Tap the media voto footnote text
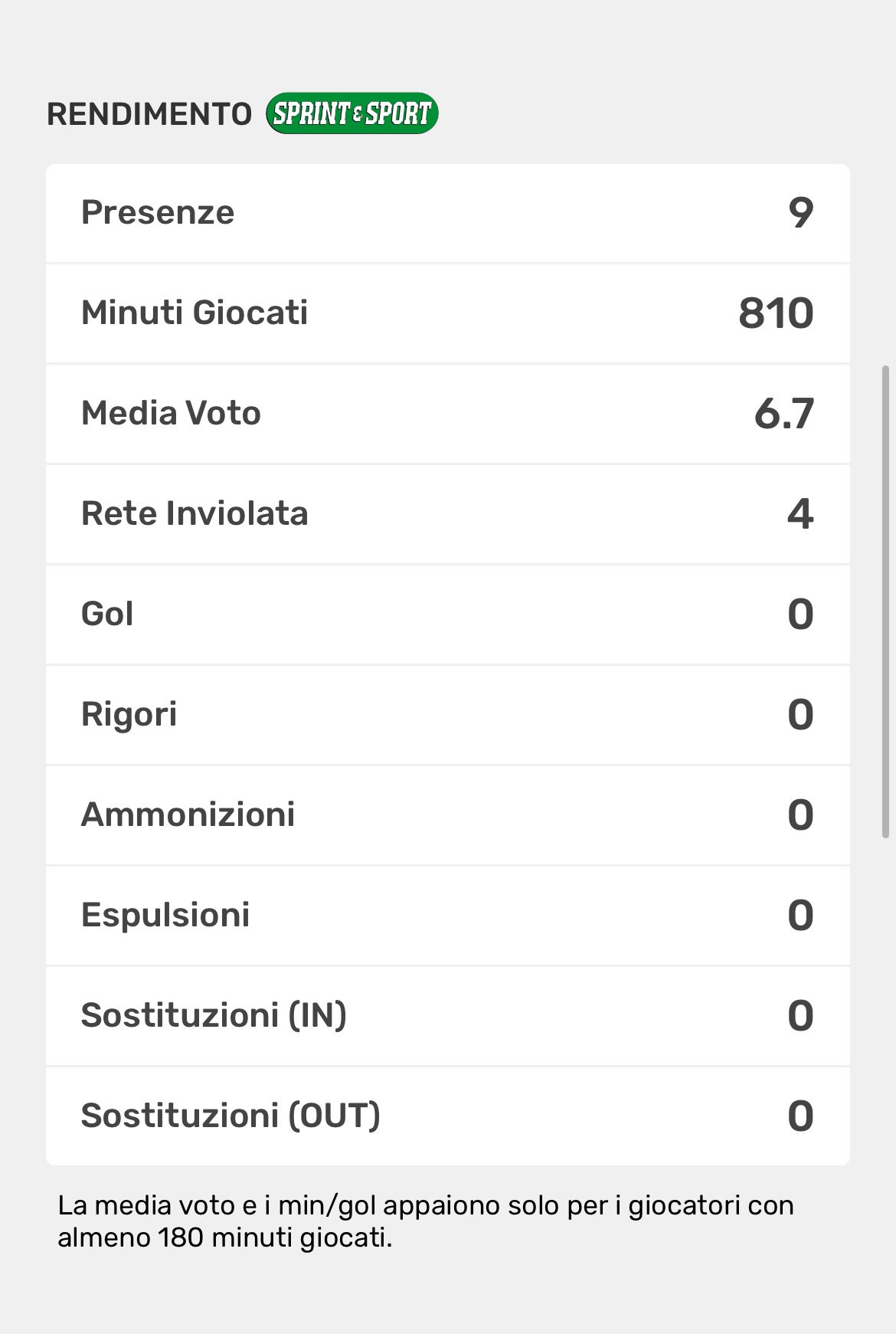Image resolution: width=896 pixels, height=1334 pixels. point(425,1221)
